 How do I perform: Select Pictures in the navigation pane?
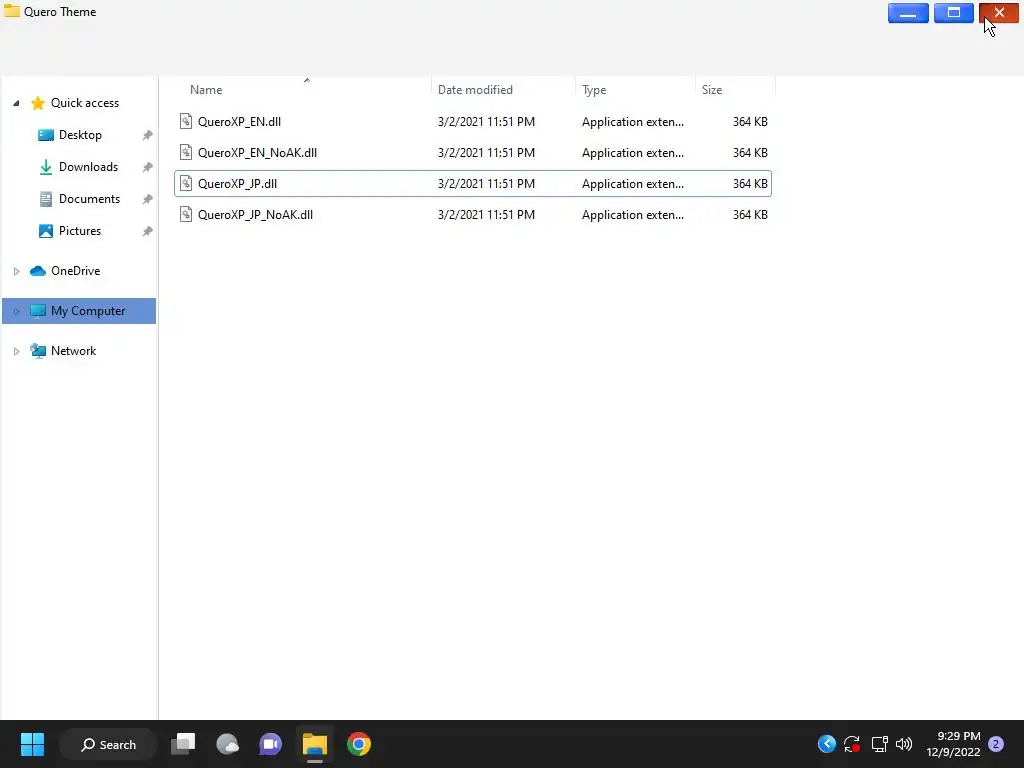pos(80,231)
